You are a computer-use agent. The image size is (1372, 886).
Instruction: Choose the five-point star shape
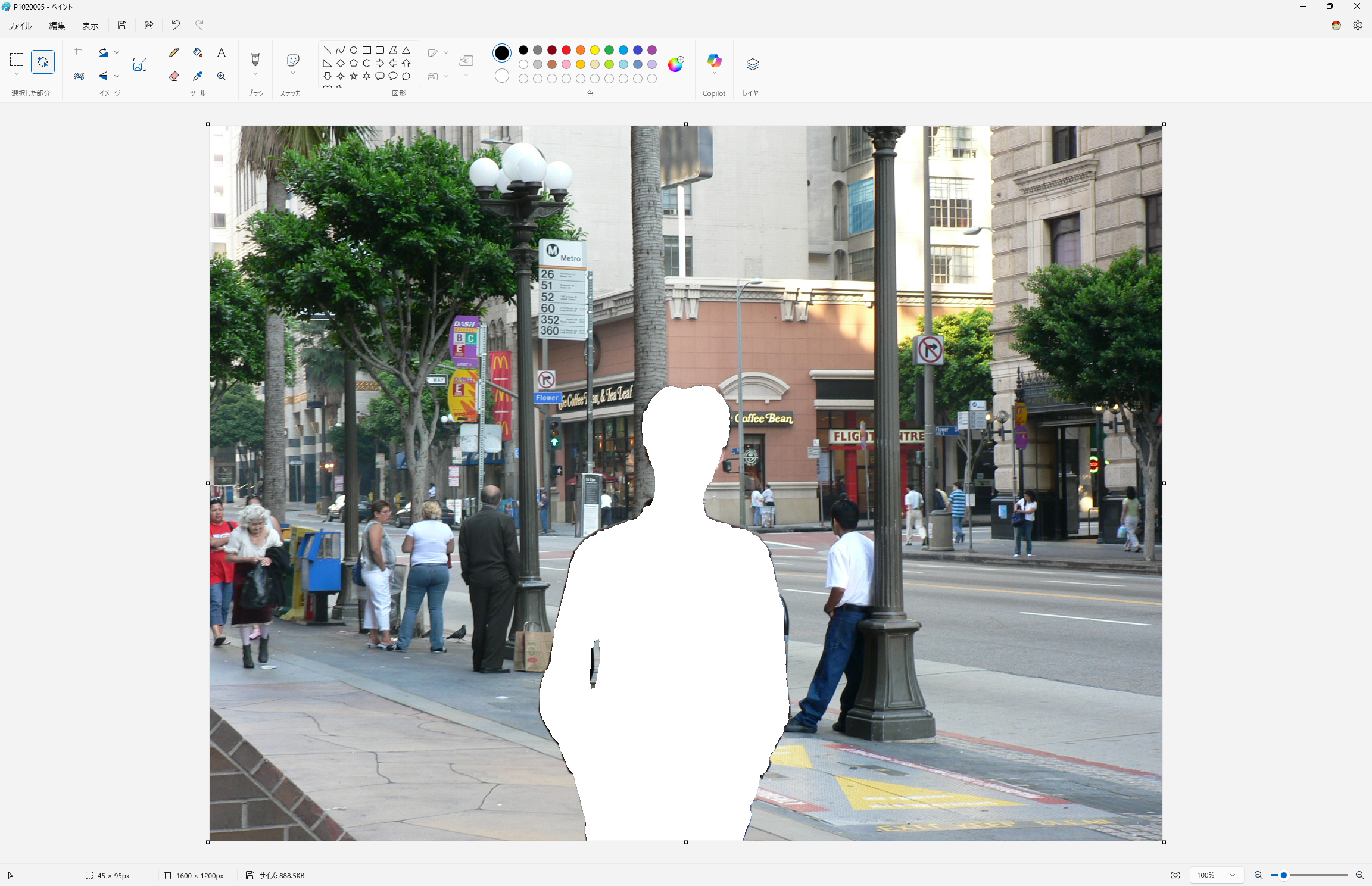354,76
